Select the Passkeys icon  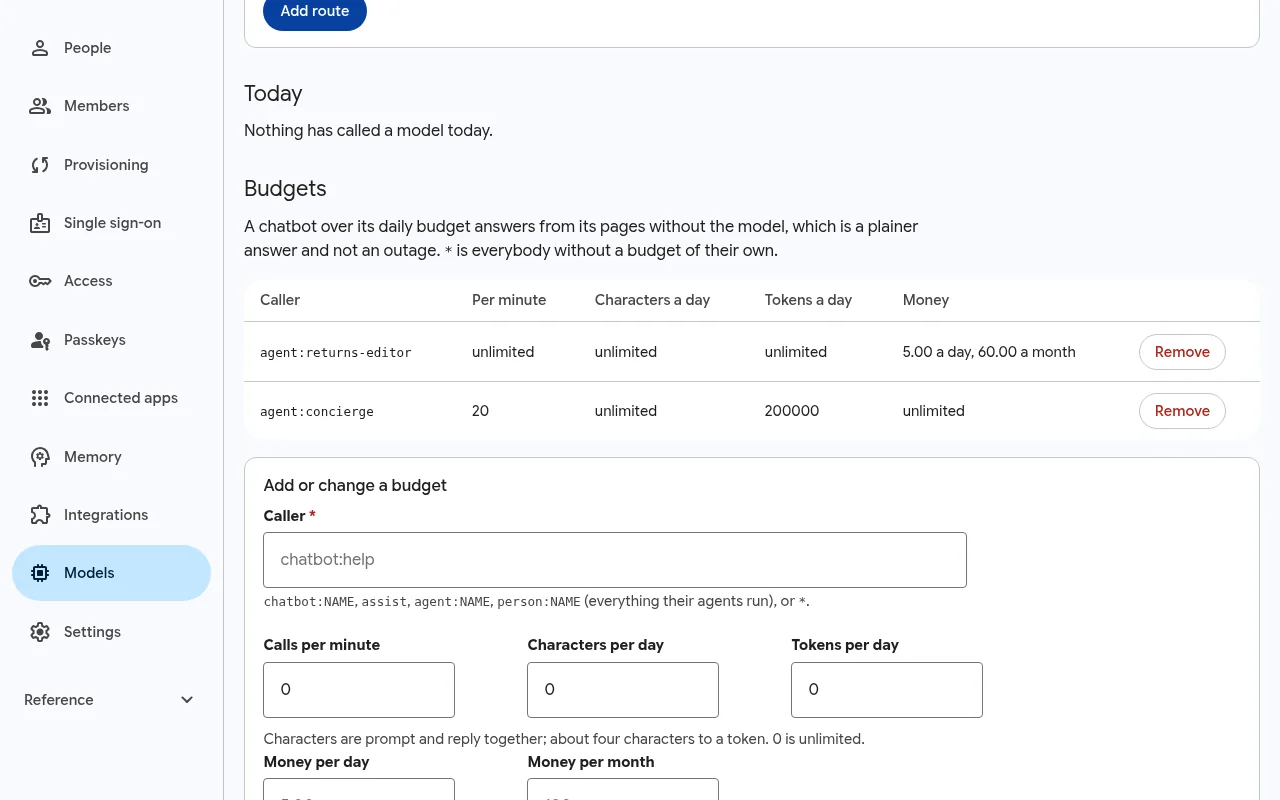pos(40,340)
